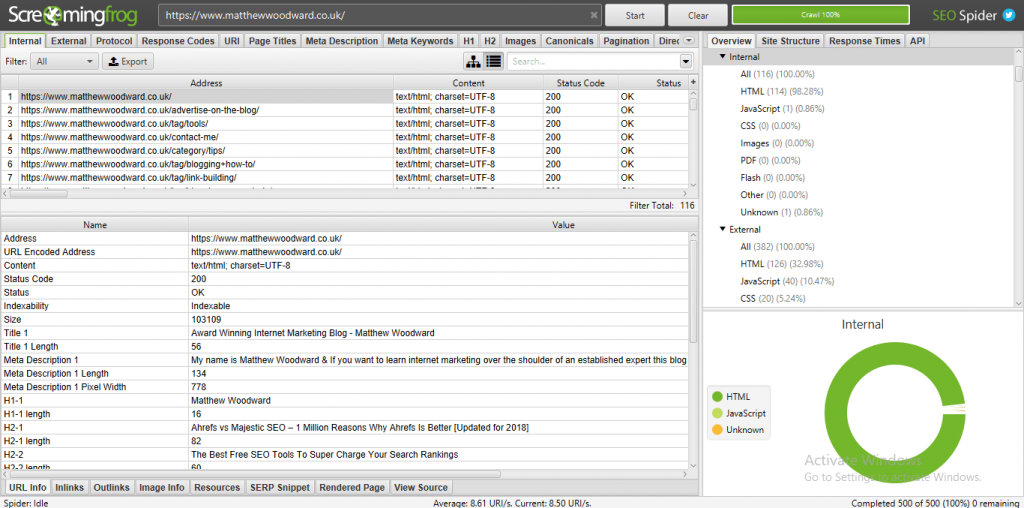Click the Title 1 Length row
The width and height of the screenshot is (1024, 508).
coord(344,346)
